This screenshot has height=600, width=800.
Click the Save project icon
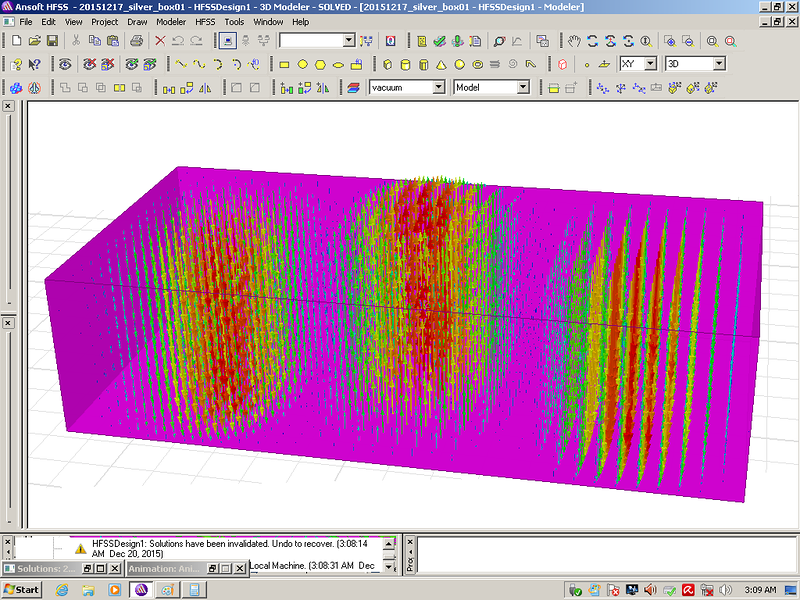click(51, 41)
